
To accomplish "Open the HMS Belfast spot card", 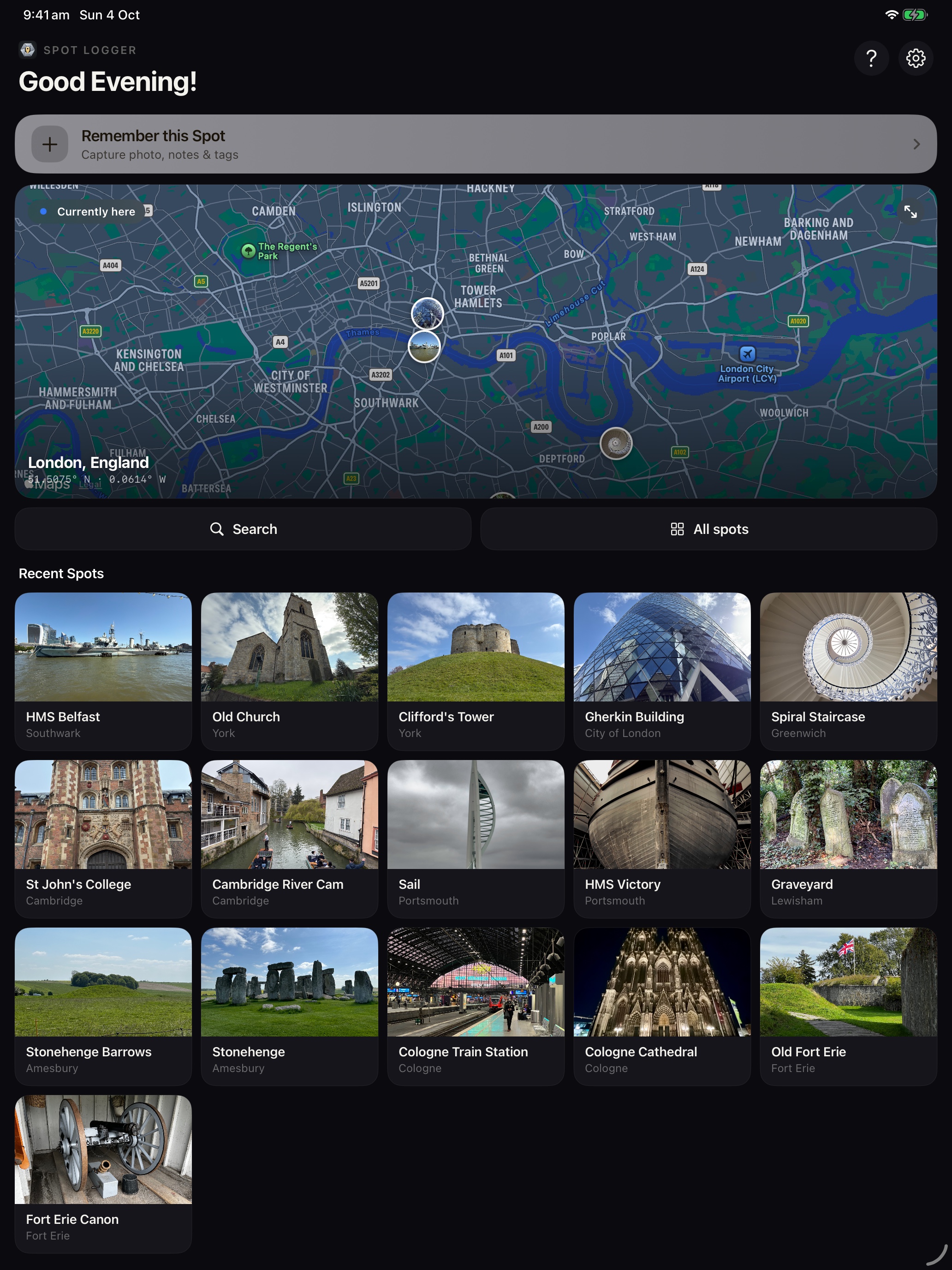I will coord(103,671).
